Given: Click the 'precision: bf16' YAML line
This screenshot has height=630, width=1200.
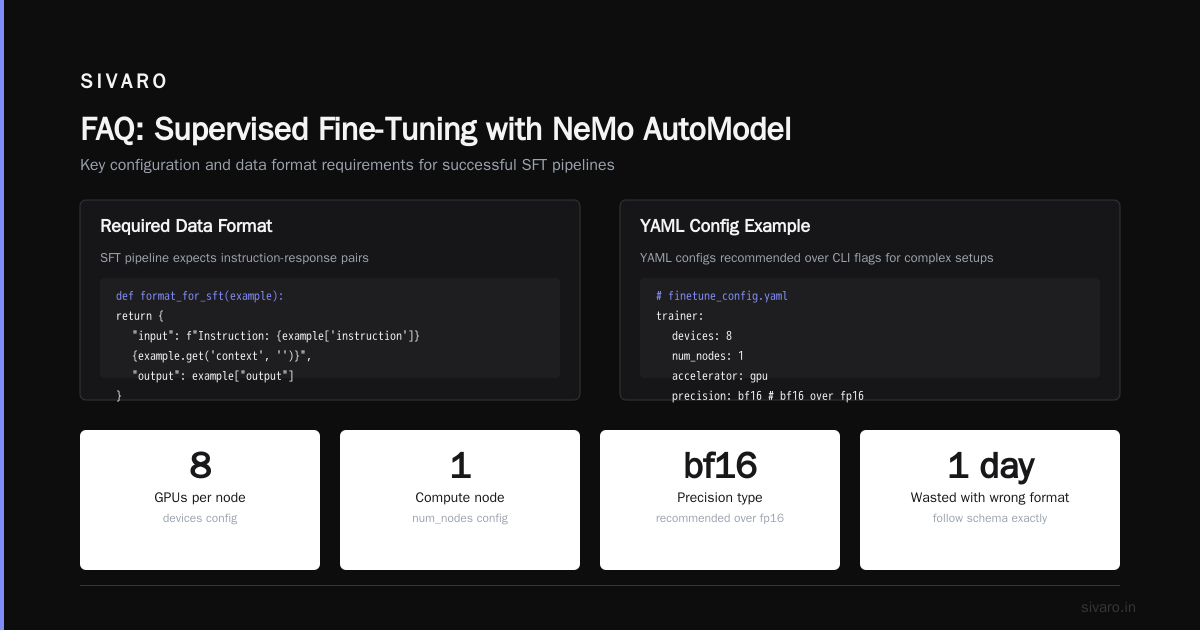Looking at the screenshot, I should click(x=768, y=397).
